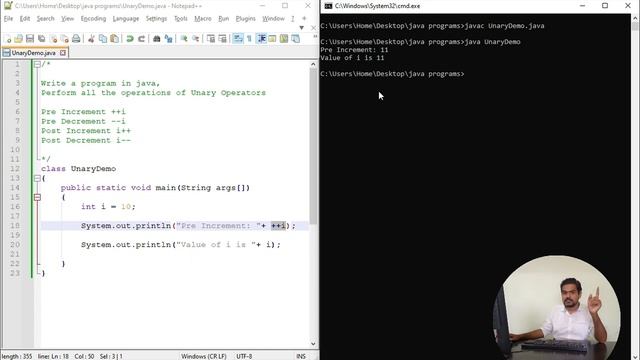640x360 pixels.
Task: Collapse the main method fold at line 15
Action: [x=37, y=197]
